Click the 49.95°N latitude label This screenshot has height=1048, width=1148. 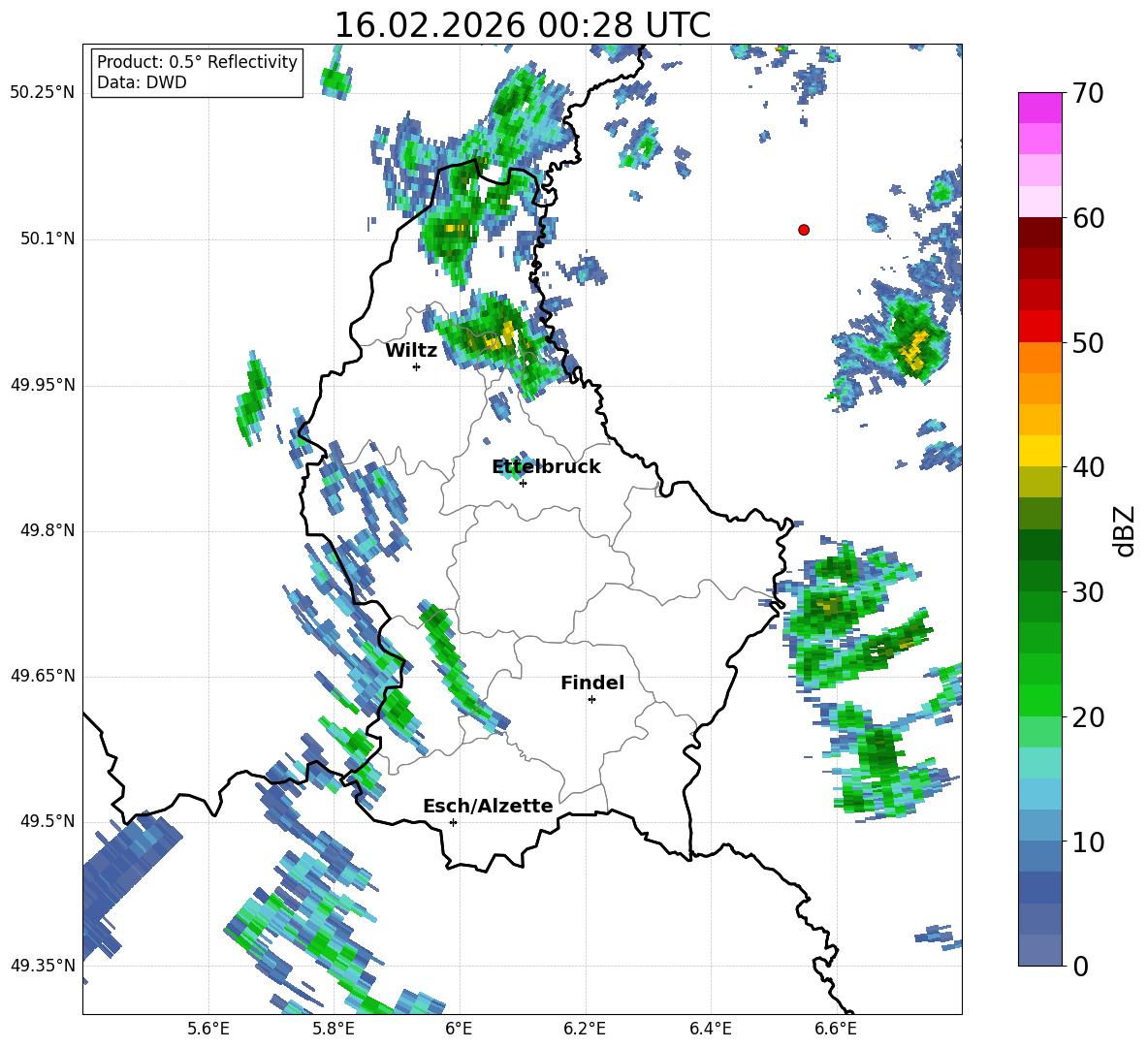click(43, 385)
